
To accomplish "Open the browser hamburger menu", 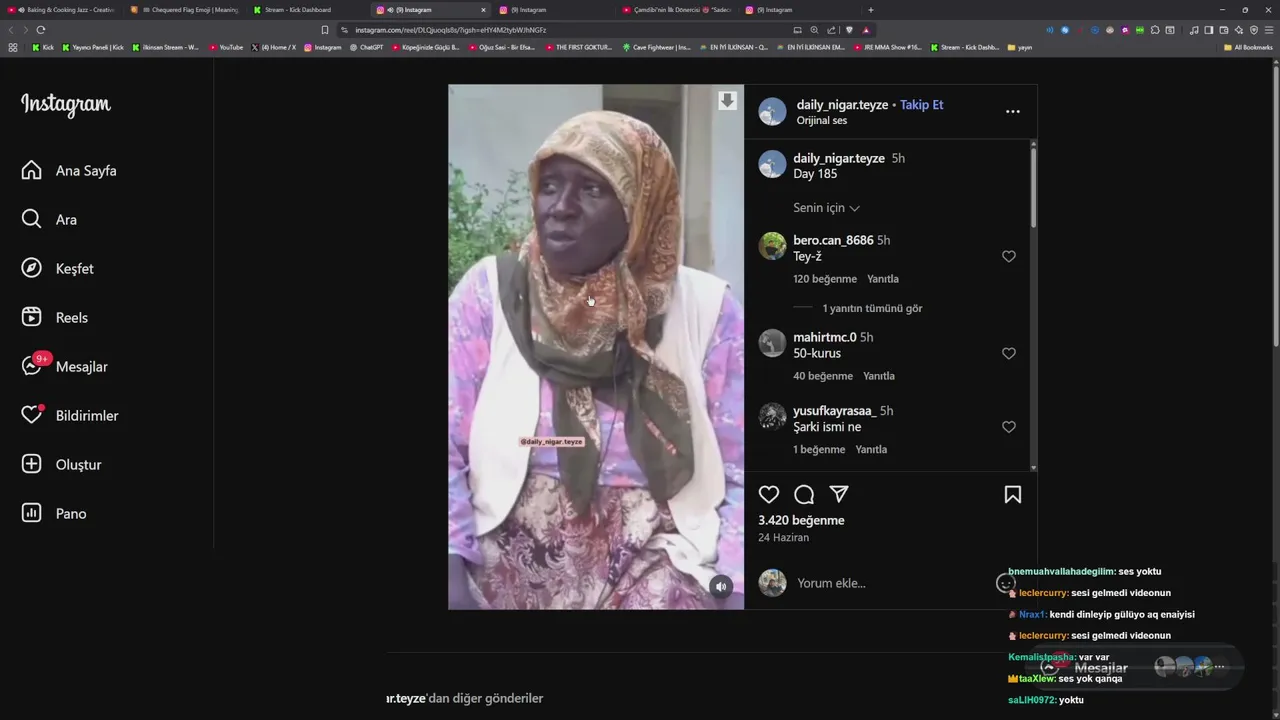I will click(1269, 30).
